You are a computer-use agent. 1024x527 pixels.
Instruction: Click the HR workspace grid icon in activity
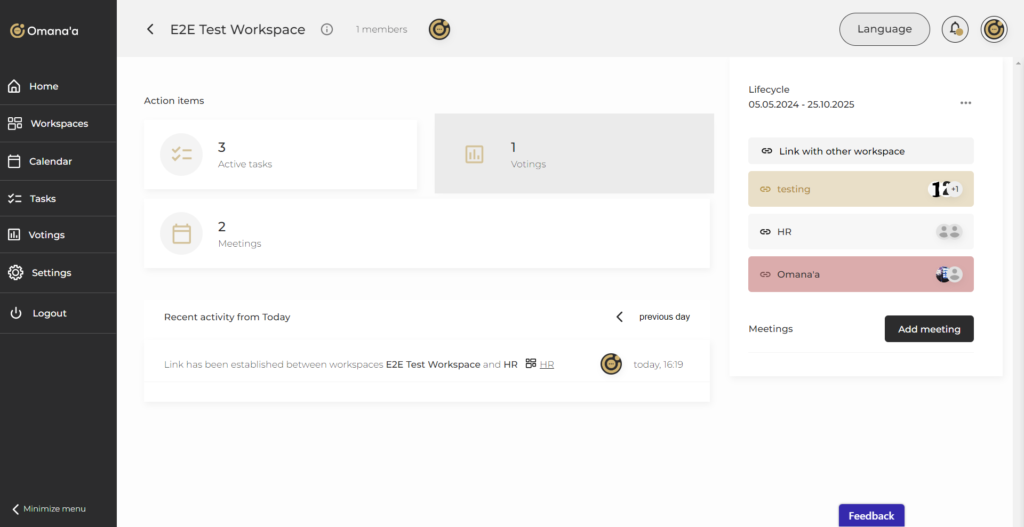(x=531, y=364)
